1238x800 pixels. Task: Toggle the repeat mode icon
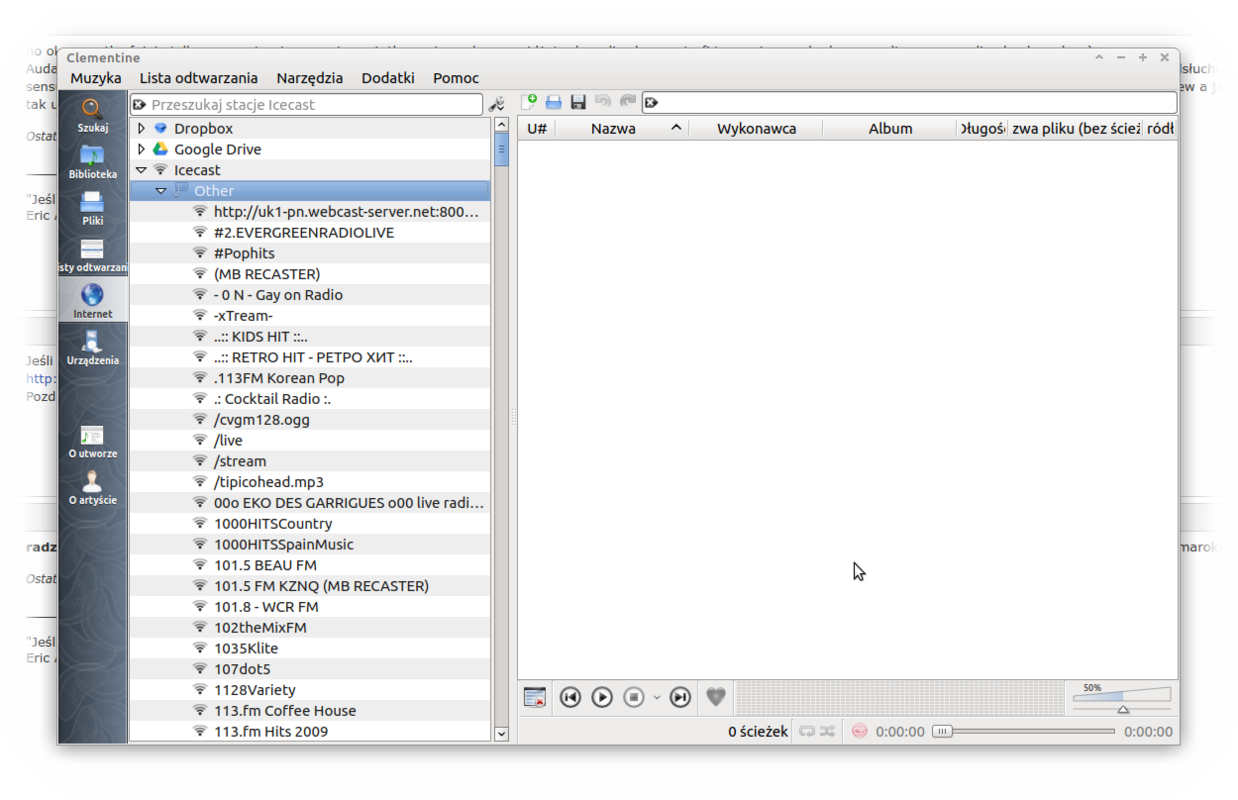[x=807, y=731]
